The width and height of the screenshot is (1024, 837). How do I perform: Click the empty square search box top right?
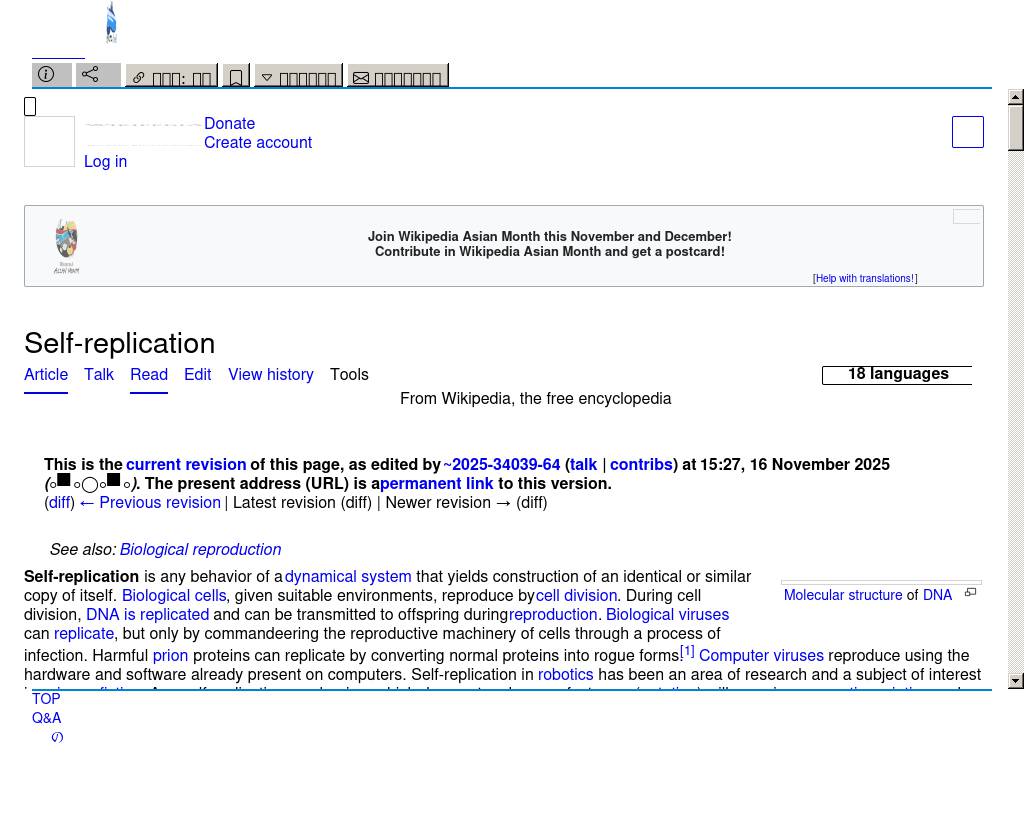[967, 132]
